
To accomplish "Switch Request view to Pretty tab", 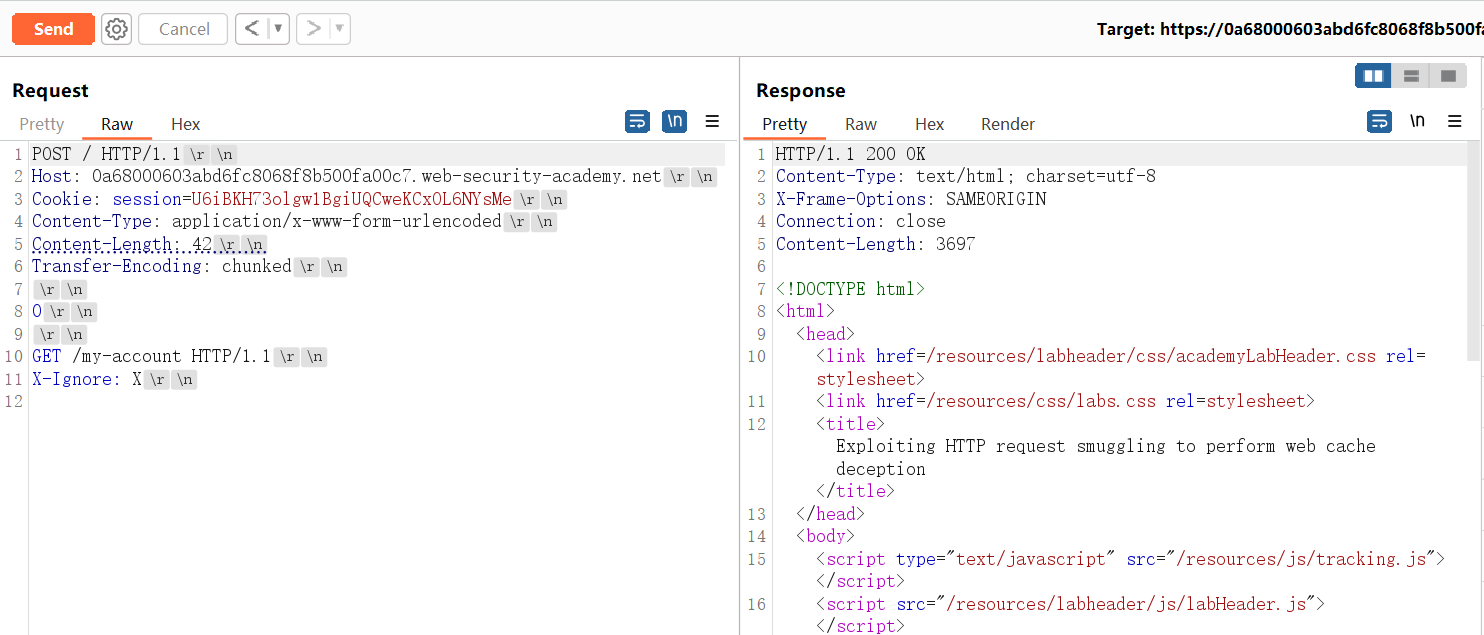I will [x=42, y=124].
